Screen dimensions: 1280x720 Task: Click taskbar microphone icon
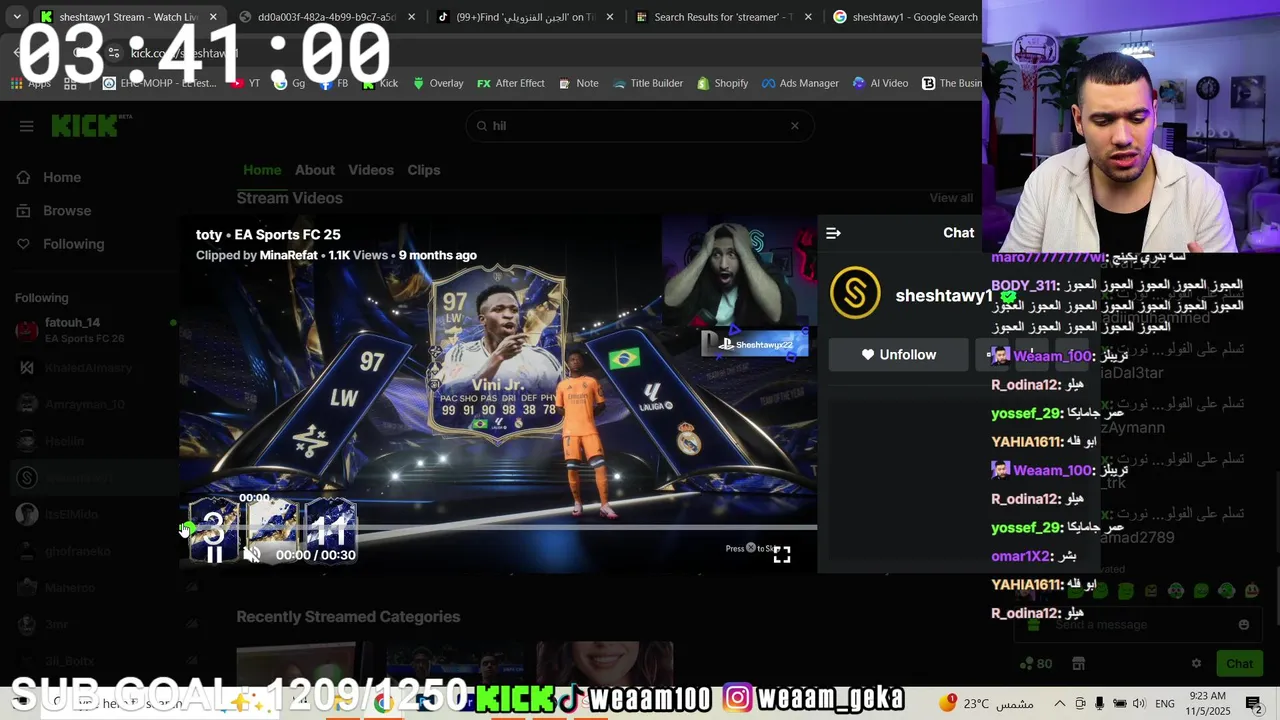[1099, 703]
